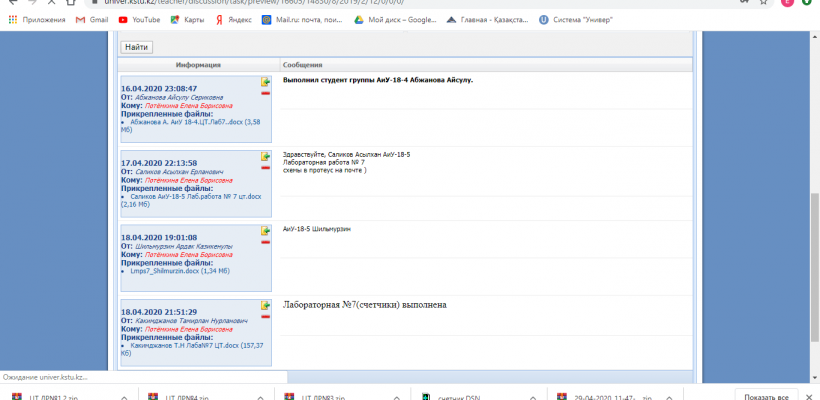Screen dimensions: 820x400
Task: Open the Яндекс bookmark
Action: click(233, 20)
